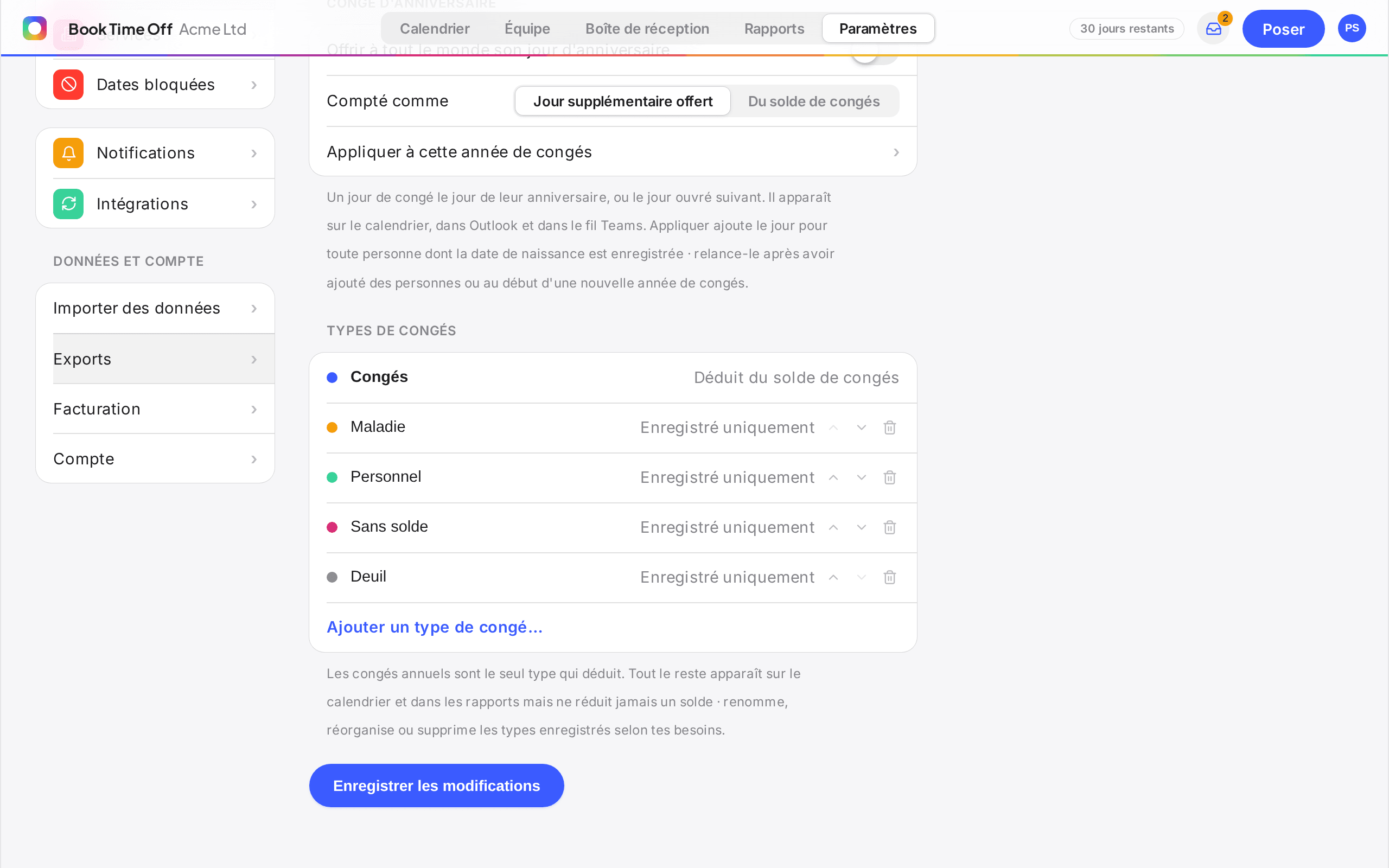Click Enregistrer les modifications button
1389x868 pixels.
point(436,786)
